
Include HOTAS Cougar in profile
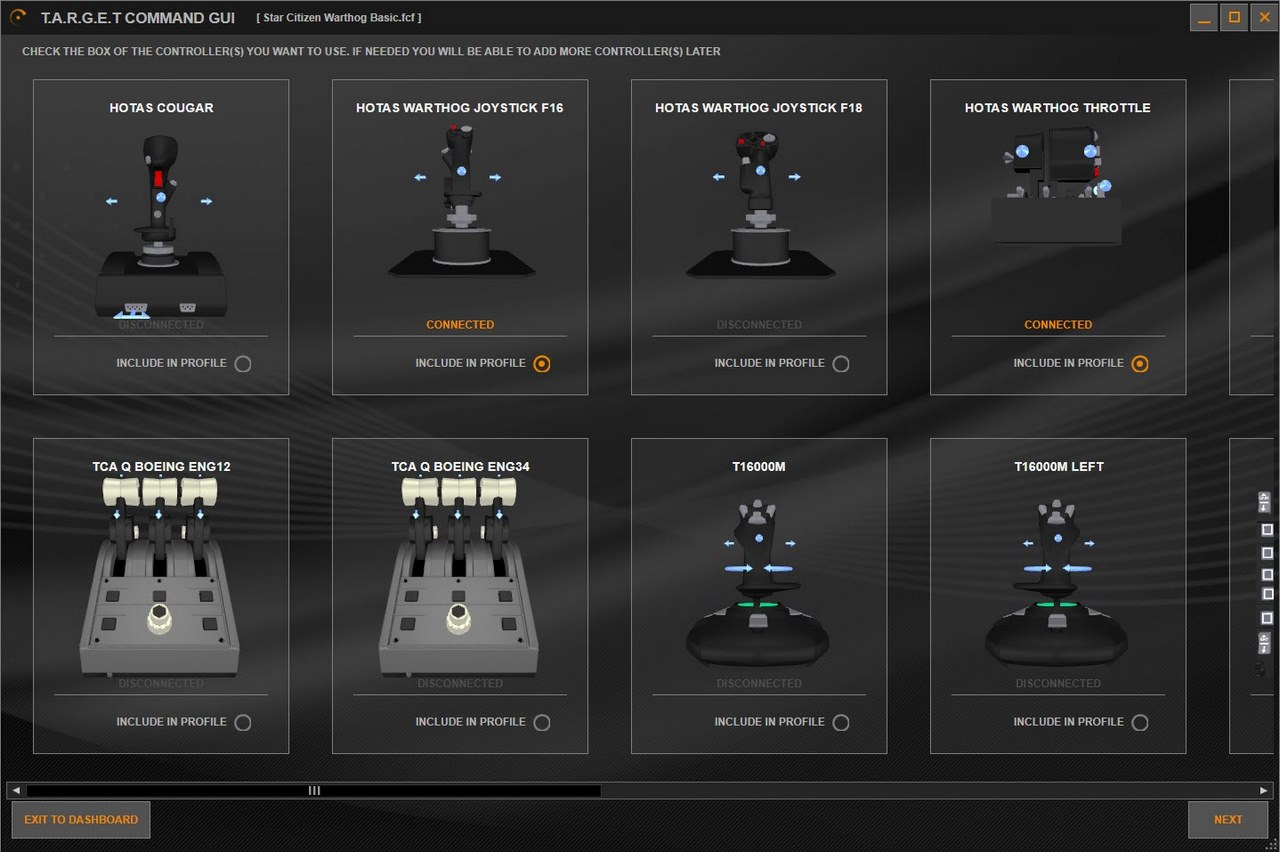point(242,364)
